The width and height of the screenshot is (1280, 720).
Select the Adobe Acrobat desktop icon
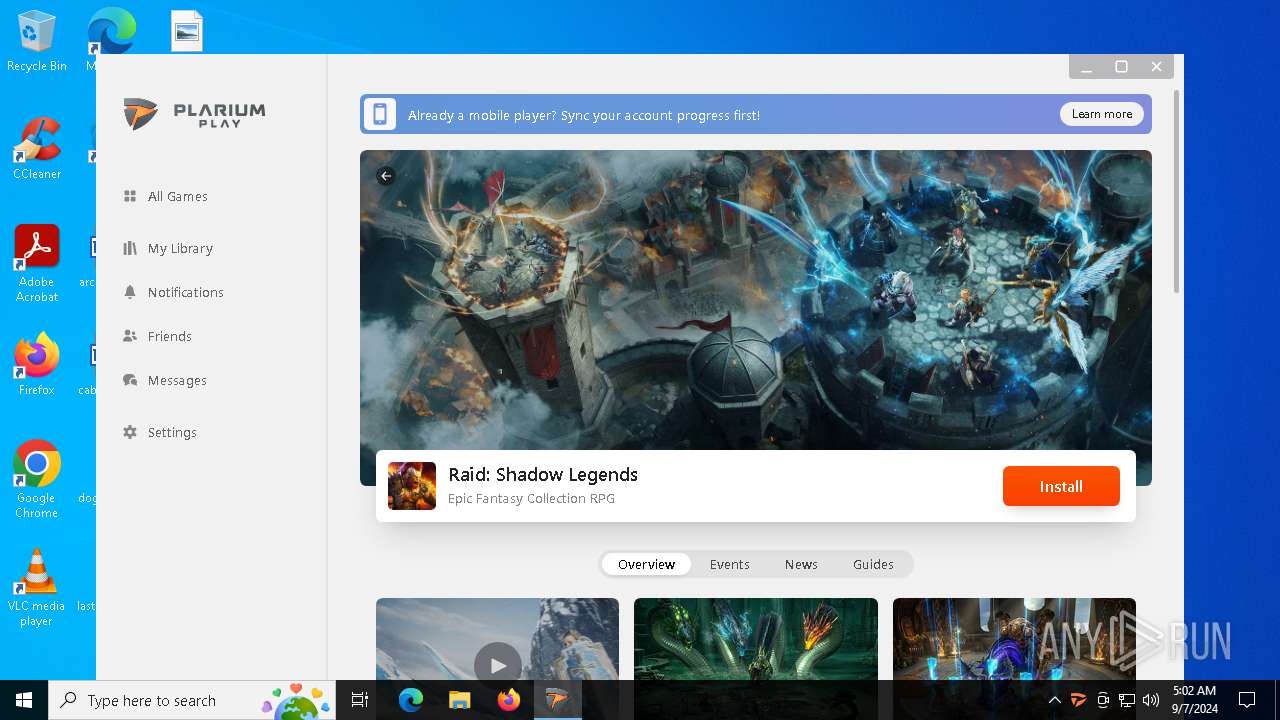tap(37, 263)
